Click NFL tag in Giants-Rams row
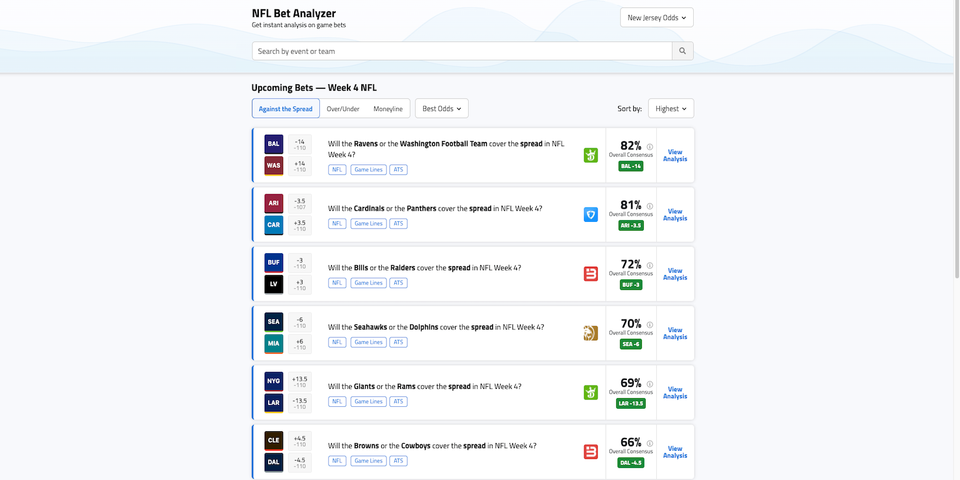 coord(337,402)
